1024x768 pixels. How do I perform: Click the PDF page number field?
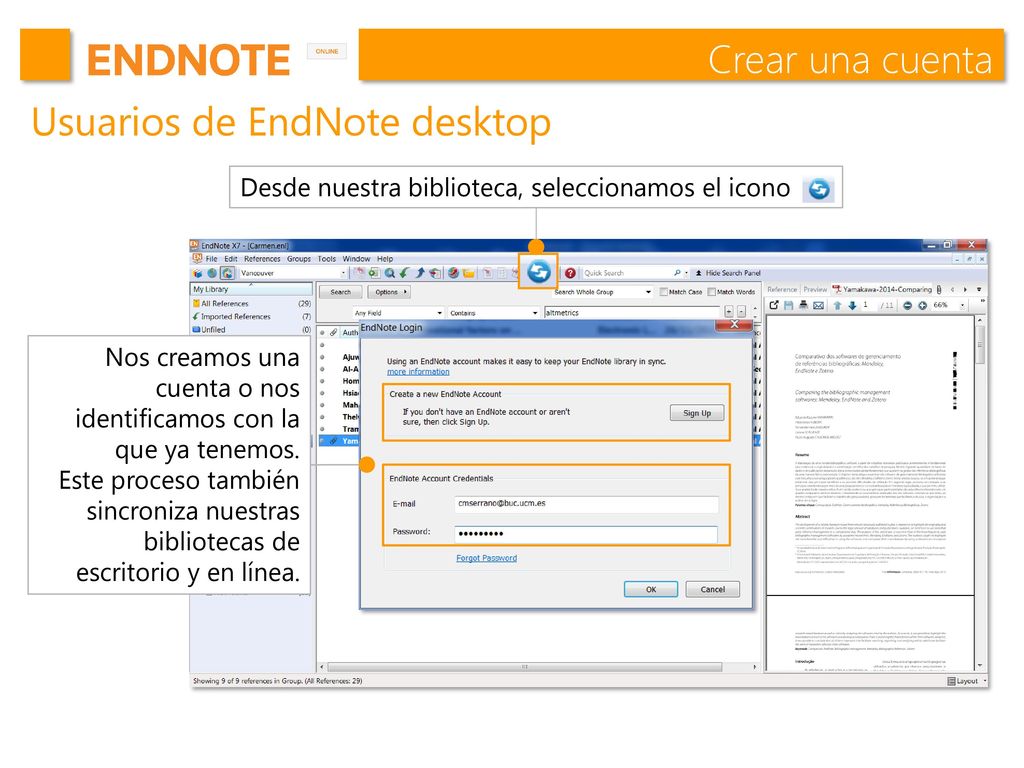click(x=868, y=305)
